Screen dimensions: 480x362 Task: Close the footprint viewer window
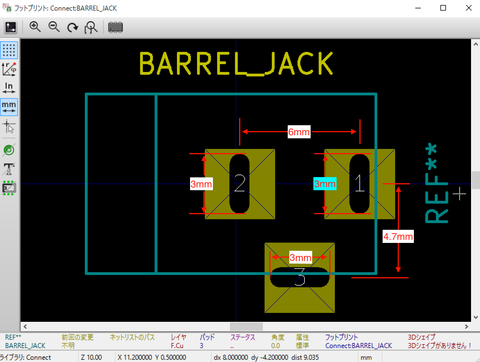pyautogui.click(x=469, y=8)
